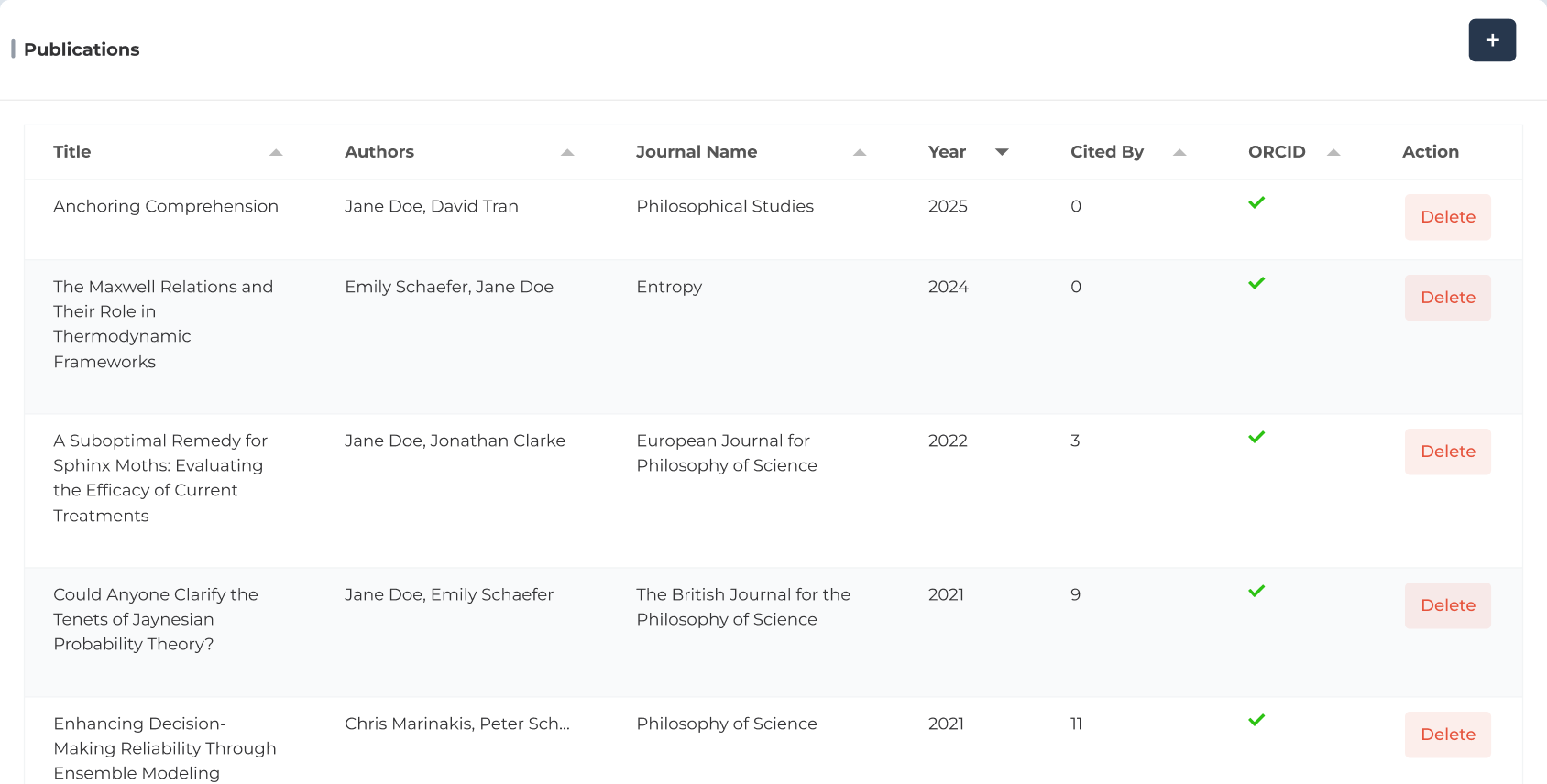Sort Journal Name column with arrow
The height and width of the screenshot is (784, 1547).
860,152
